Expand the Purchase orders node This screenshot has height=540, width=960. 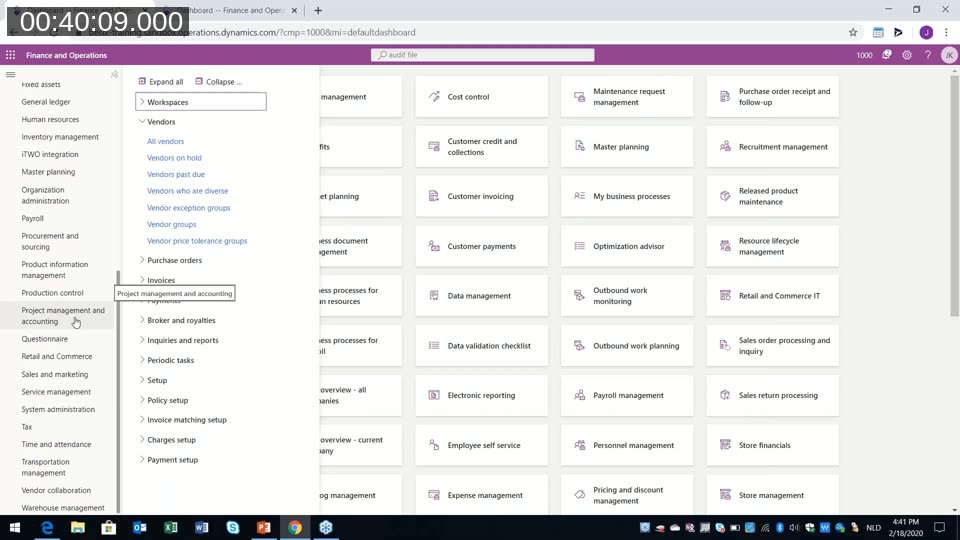(170, 260)
